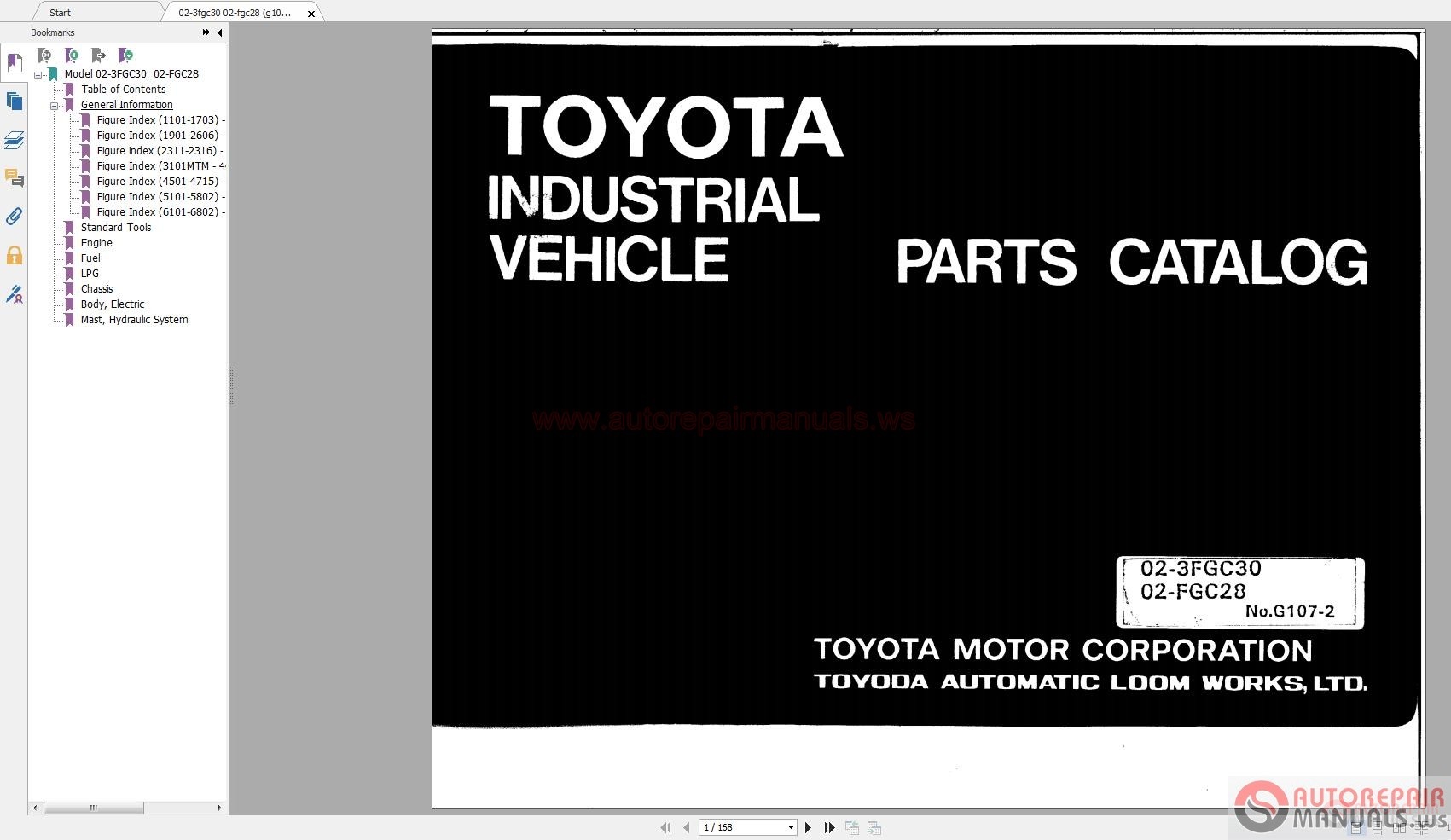1451x840 pixels.
Task: Open the Attachments paperclip panel icon
Action: coord(15,217)
